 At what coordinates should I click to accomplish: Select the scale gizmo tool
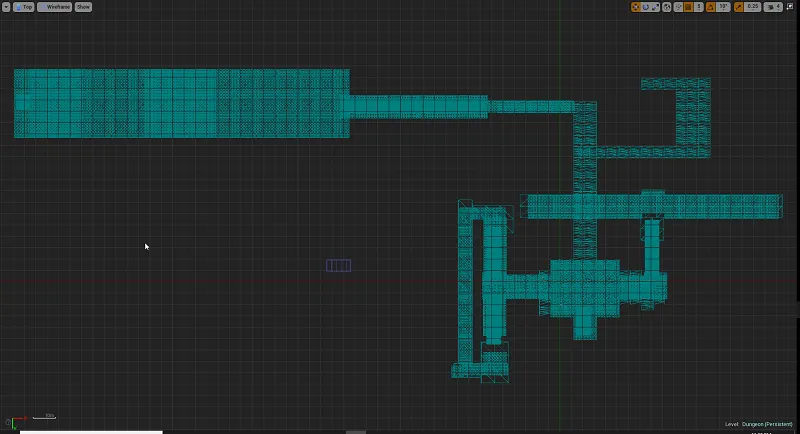[x=655, y=7]
